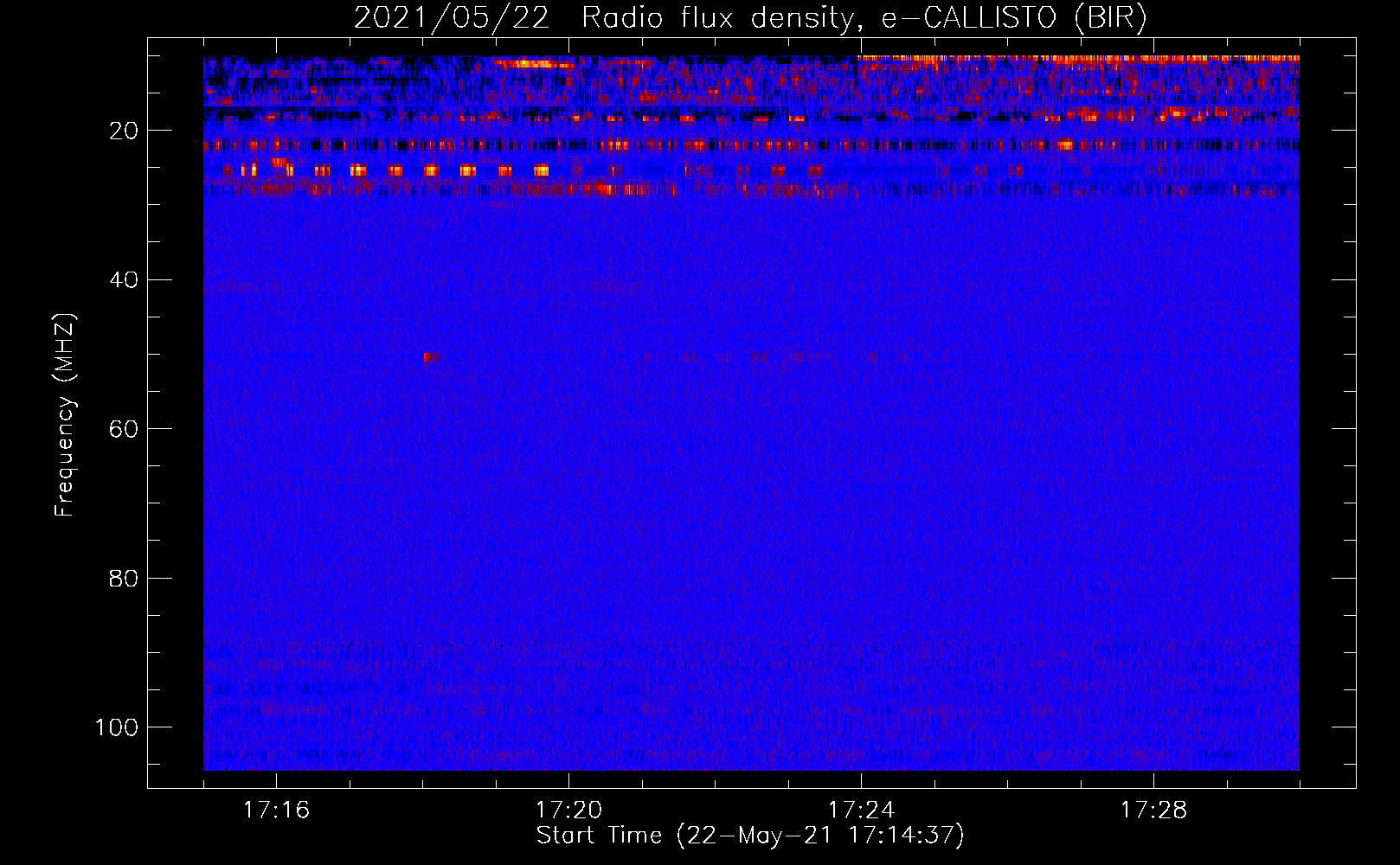1400x865 pixels.
Task: Click the 17:20 time tick label
Action: 568,811
